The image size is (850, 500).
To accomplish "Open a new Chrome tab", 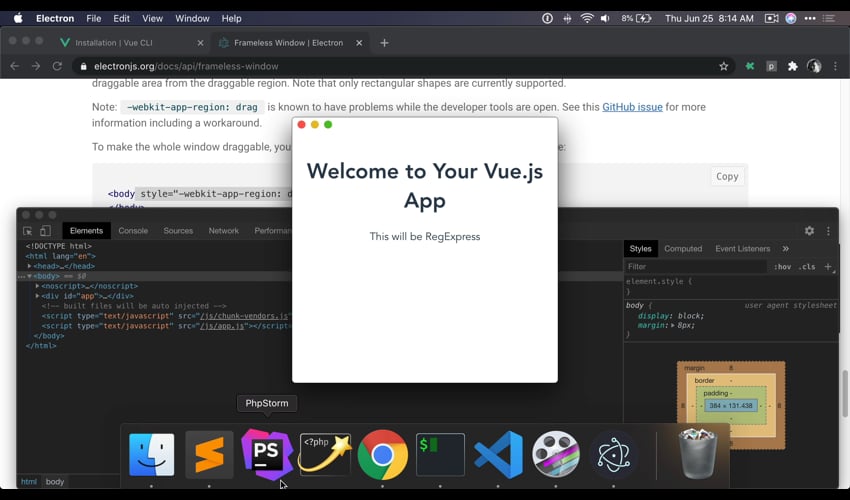I will point(384,43).
